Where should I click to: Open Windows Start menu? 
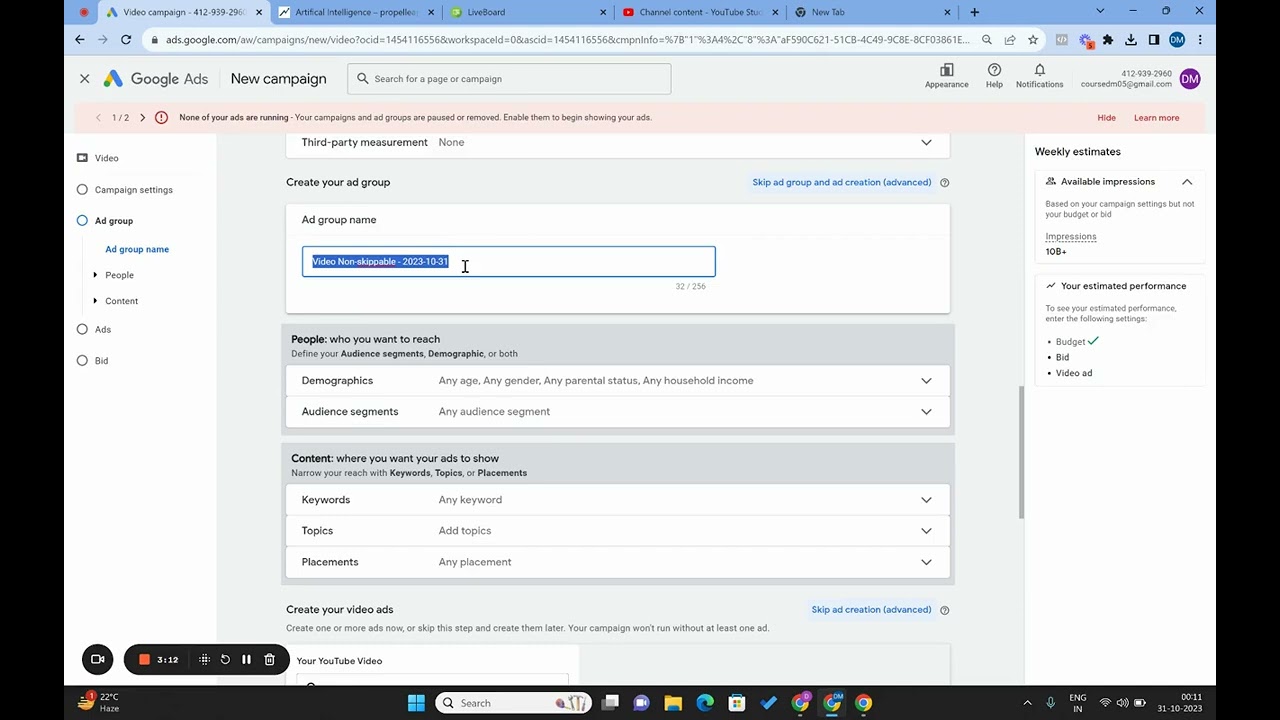416,703
